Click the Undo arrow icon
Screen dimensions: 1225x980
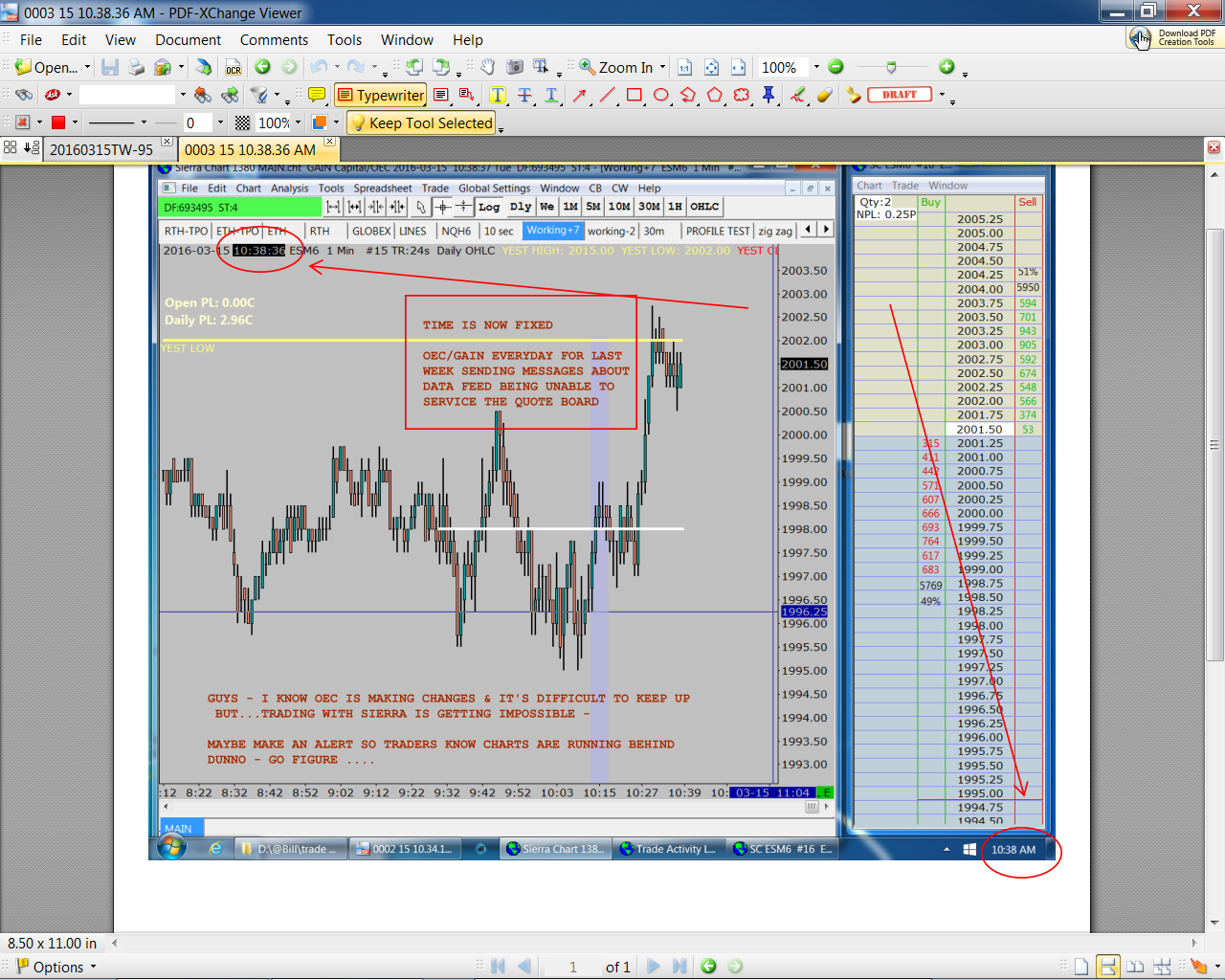(x=318, y=67)
